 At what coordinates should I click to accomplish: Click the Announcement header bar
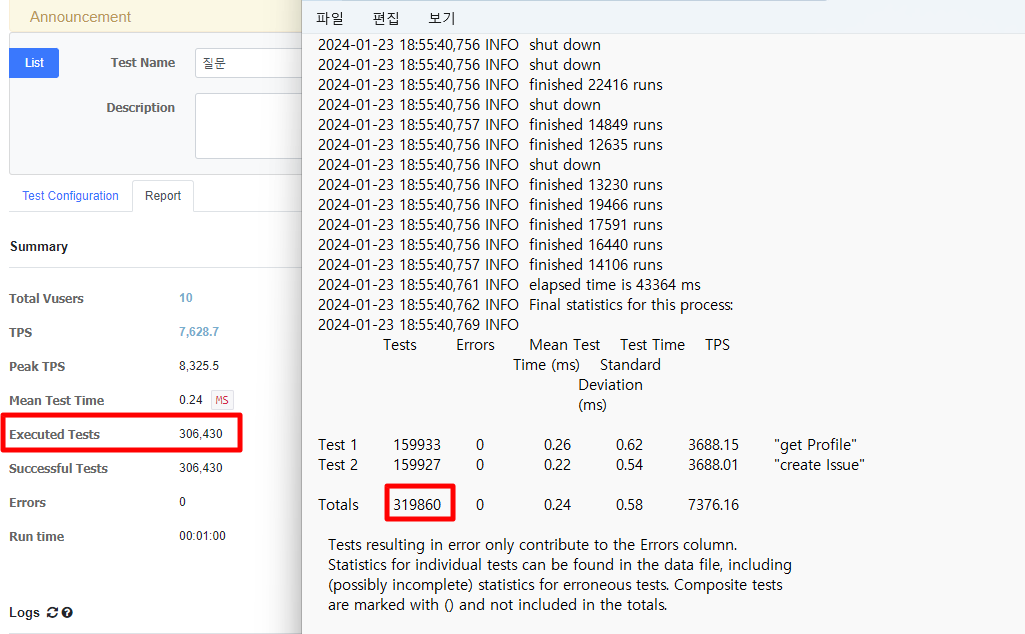click(150, 17)
